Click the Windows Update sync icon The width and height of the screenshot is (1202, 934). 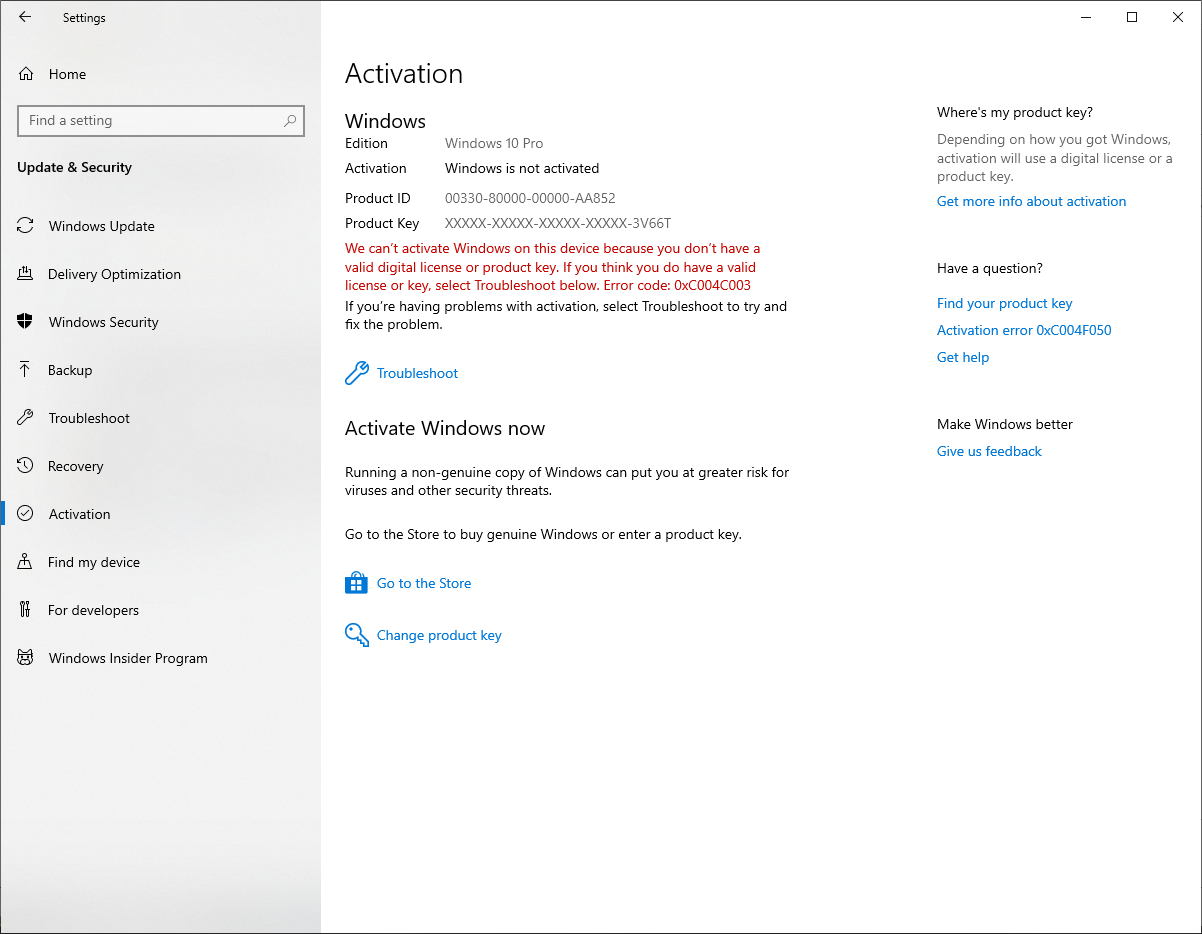tap(26, 226)
